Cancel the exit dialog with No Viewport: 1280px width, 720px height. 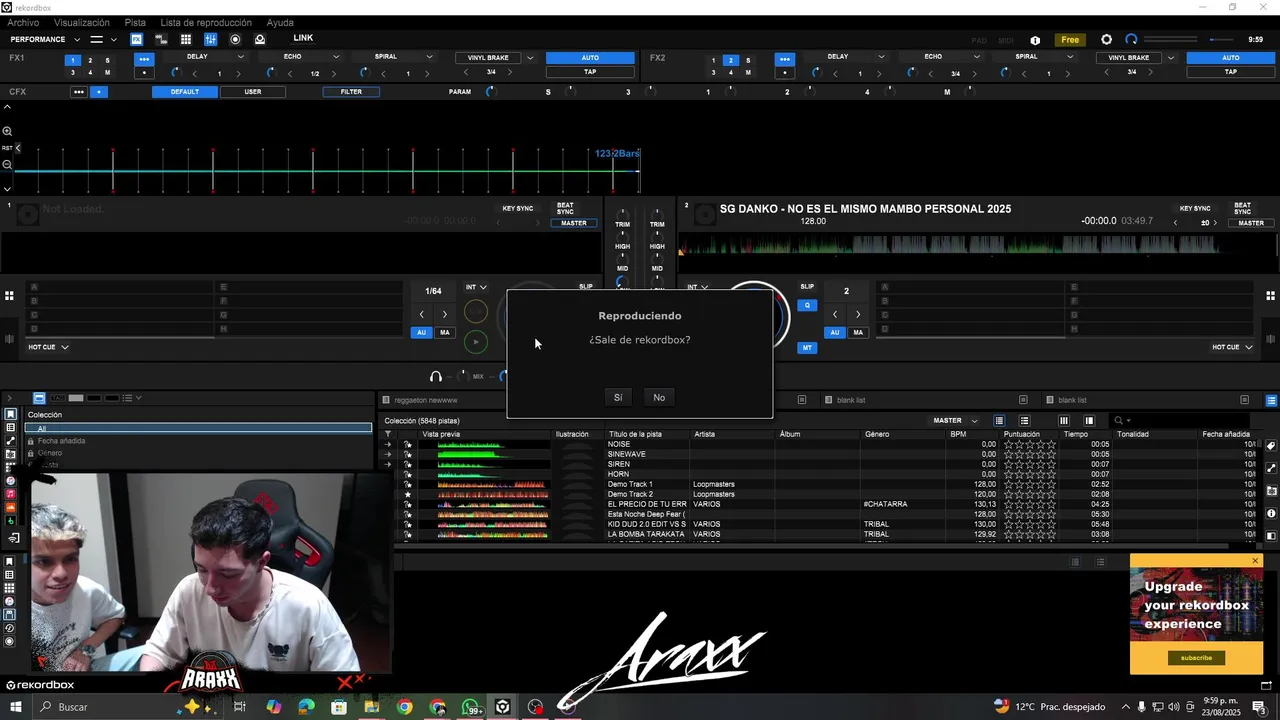pyautogui.click(x=659, y=398)
